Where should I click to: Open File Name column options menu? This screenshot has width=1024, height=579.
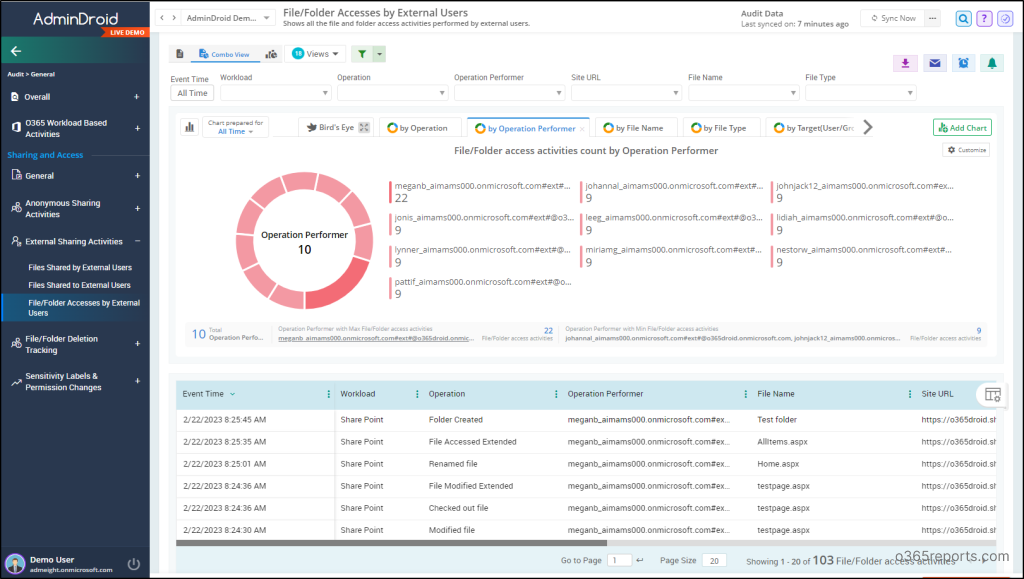click(x=910, y=394)
